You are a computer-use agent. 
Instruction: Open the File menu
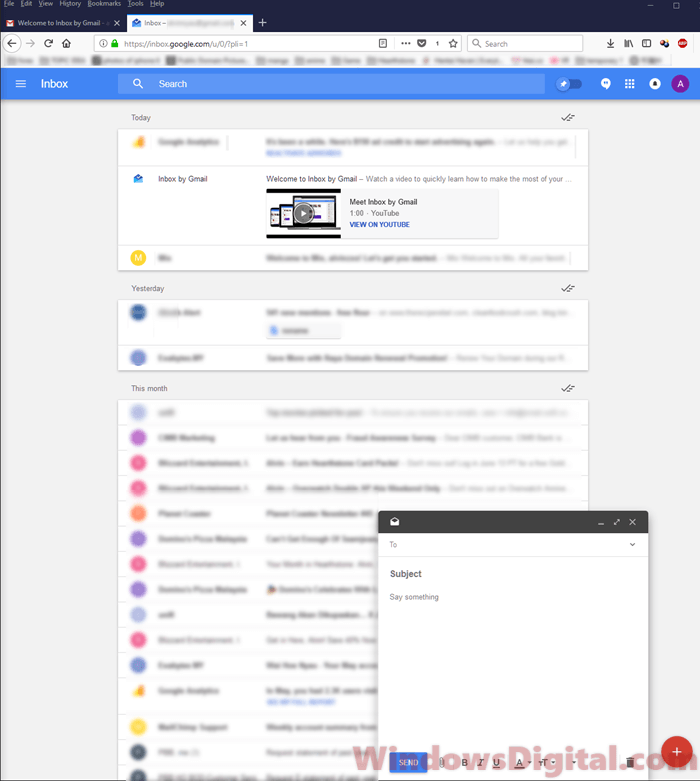click(x=9, y=3)
